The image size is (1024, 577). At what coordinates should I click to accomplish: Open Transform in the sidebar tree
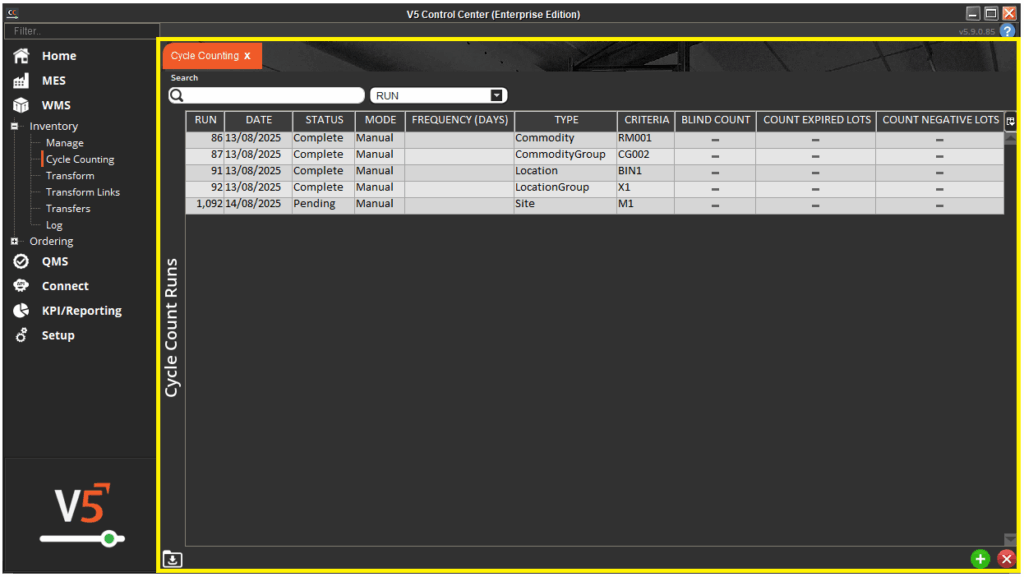pos(70,176)
